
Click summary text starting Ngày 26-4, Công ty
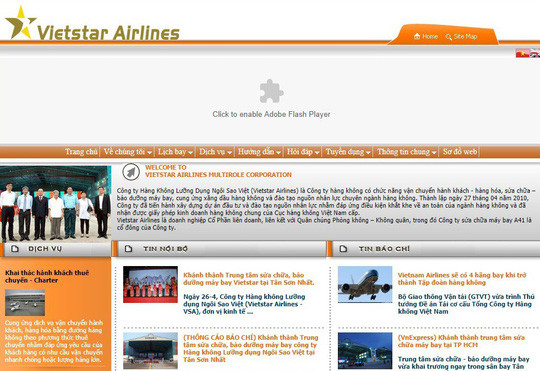(244, 304)
